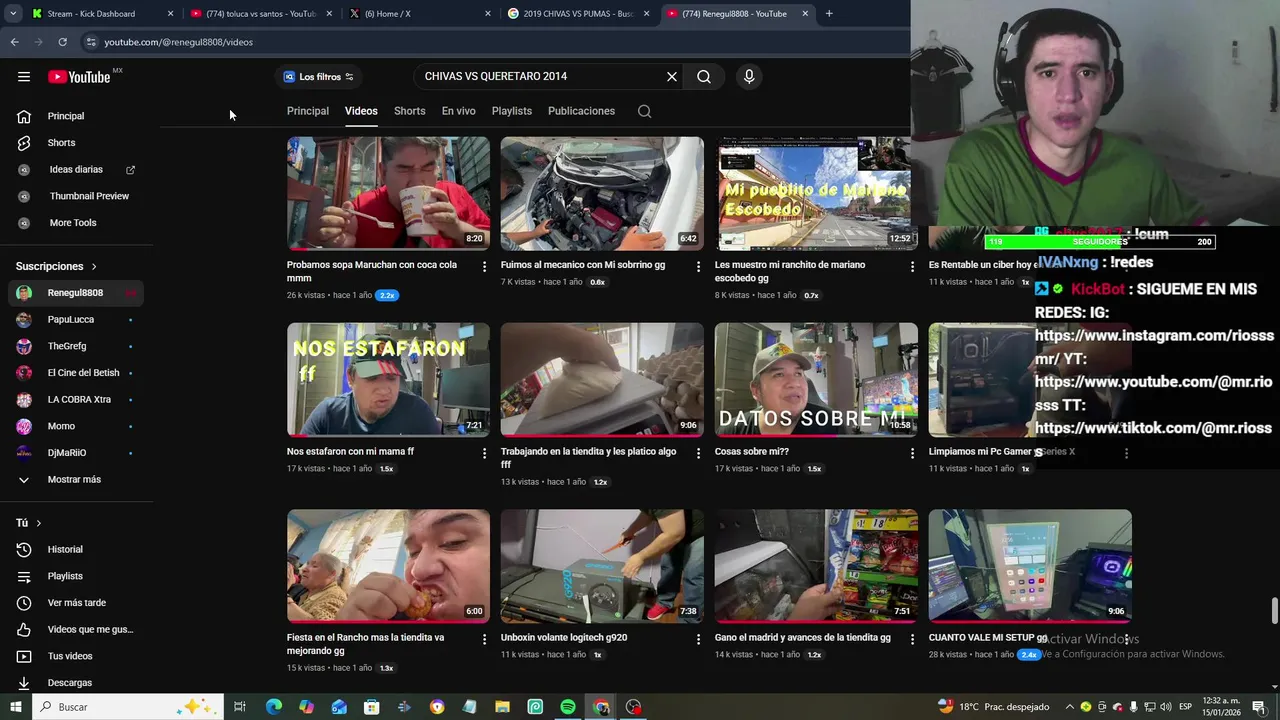Select the Videos channel tab
The width and height of the screenshot is (1280, 720).
click(361, 111)
